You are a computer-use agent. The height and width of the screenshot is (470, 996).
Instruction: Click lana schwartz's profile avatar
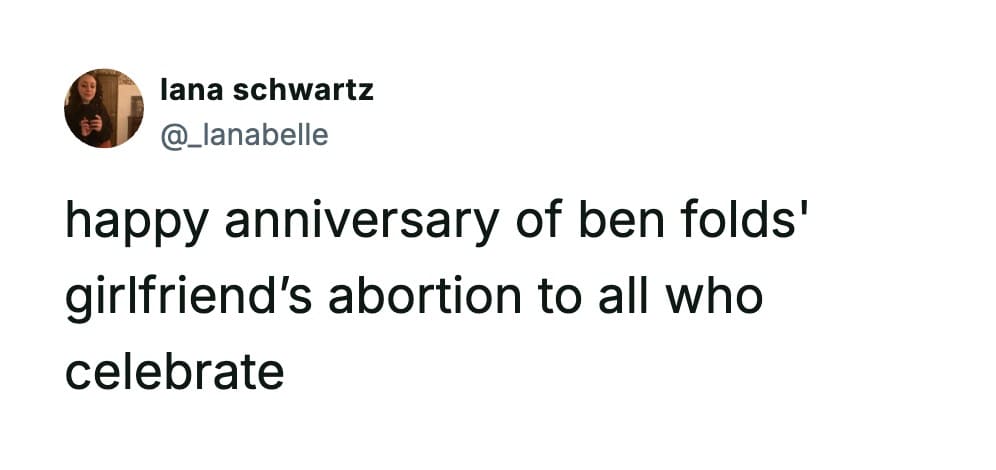pyautogui.click(x=103, y=108)
